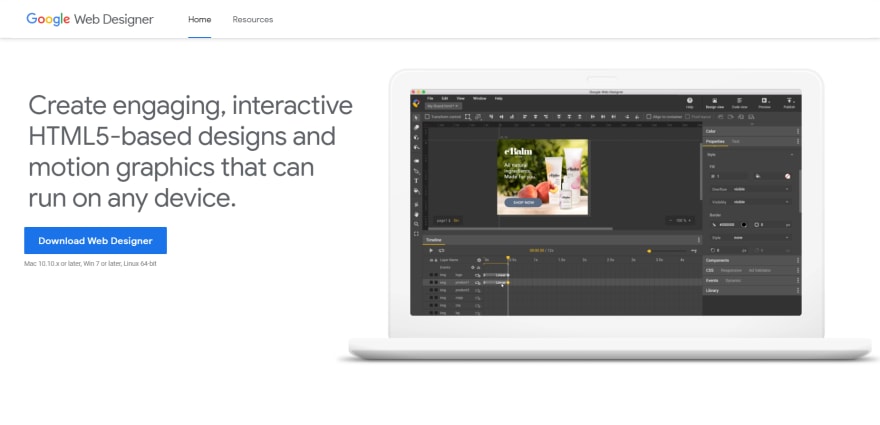Select the Selection arrow tool
Image resolution: width=880 pixels, height=425 pixels.
click(x=416, y=117)
